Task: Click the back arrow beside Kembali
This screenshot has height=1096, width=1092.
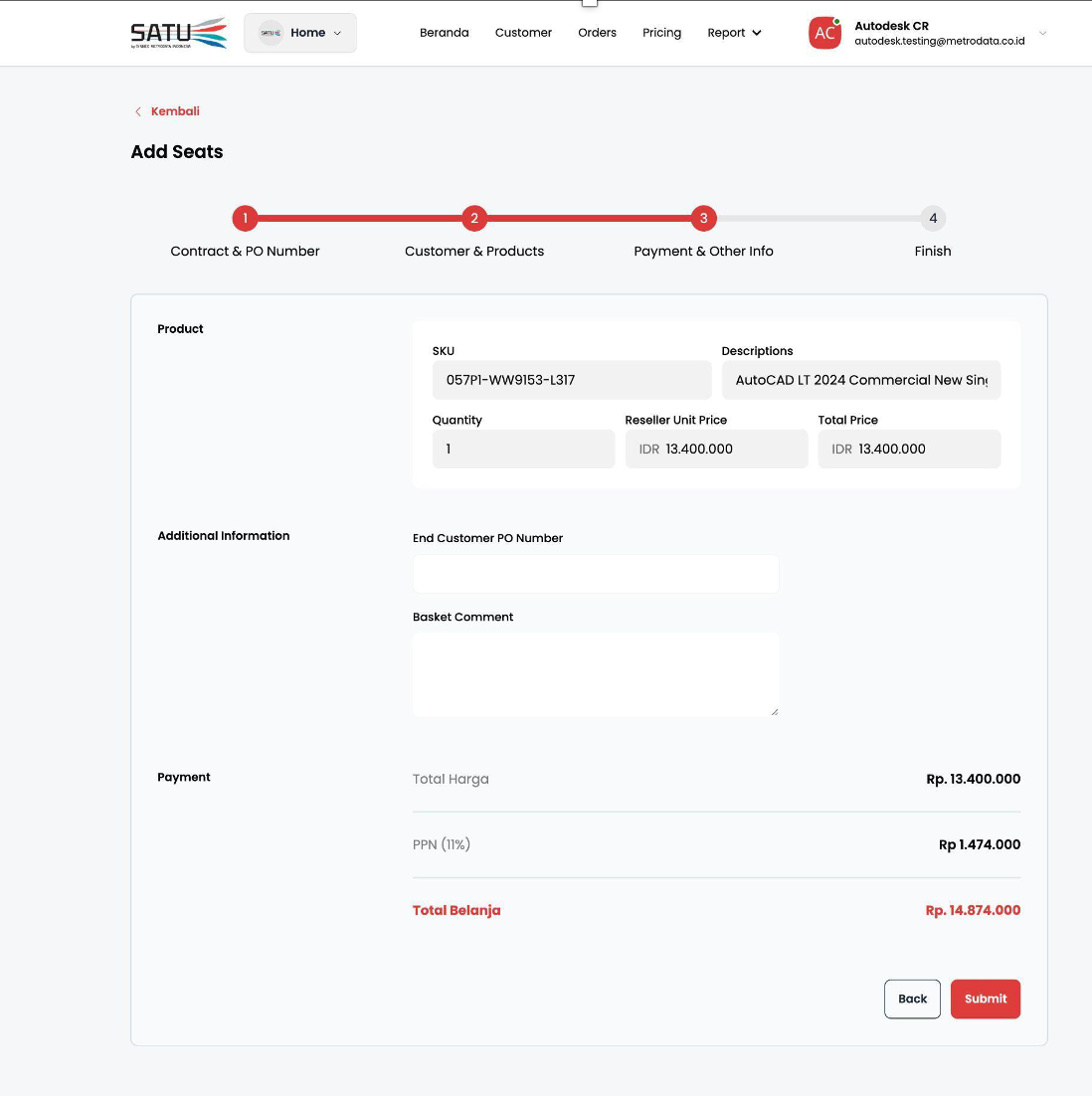Action: 137,111
